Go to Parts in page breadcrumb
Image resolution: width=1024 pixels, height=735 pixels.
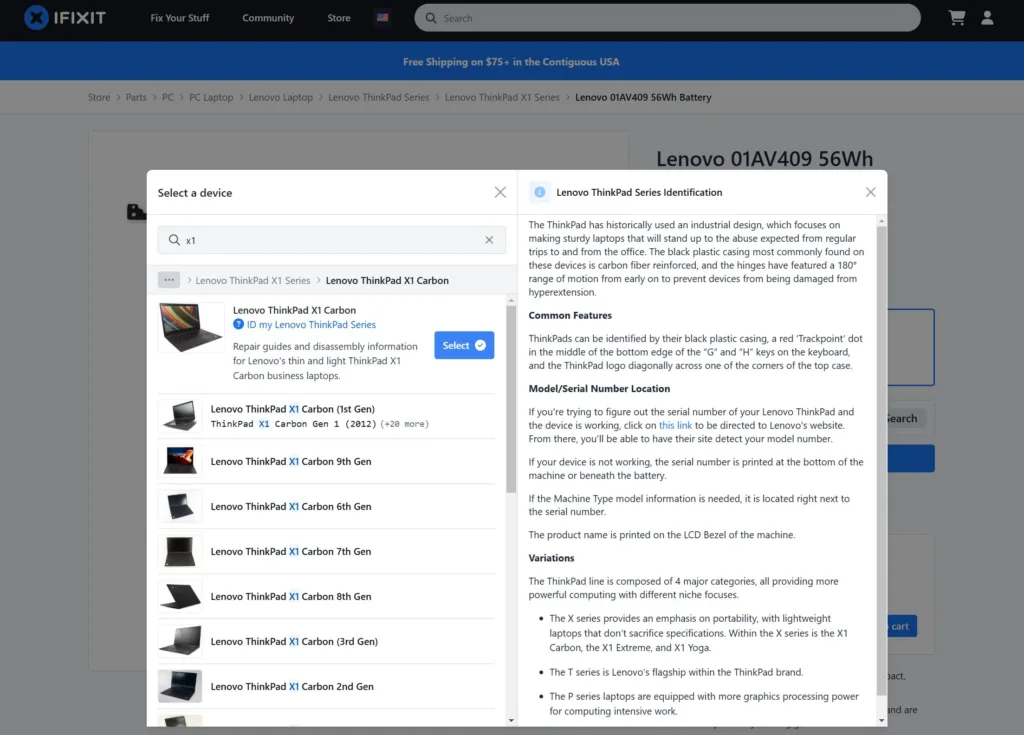click(136, 97)
